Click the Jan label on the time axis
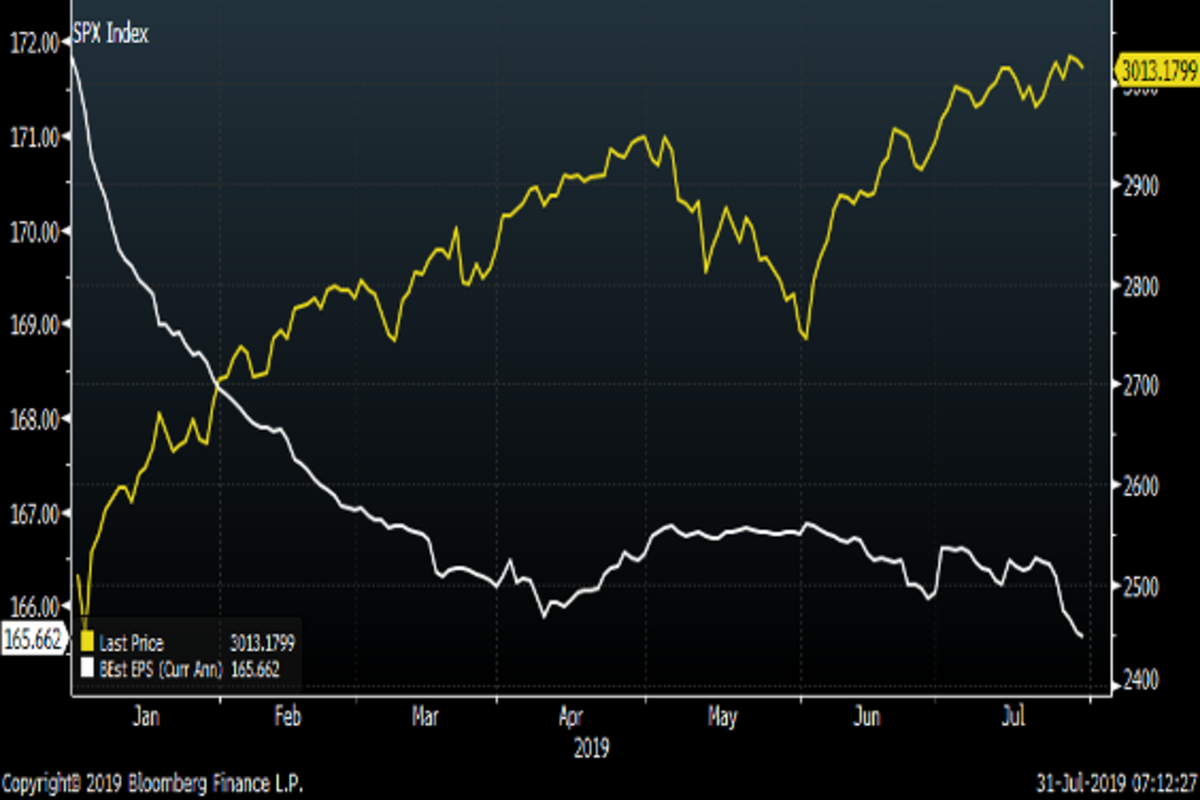The height and width of the screenshot is (800, 1200). click(145, 716)
